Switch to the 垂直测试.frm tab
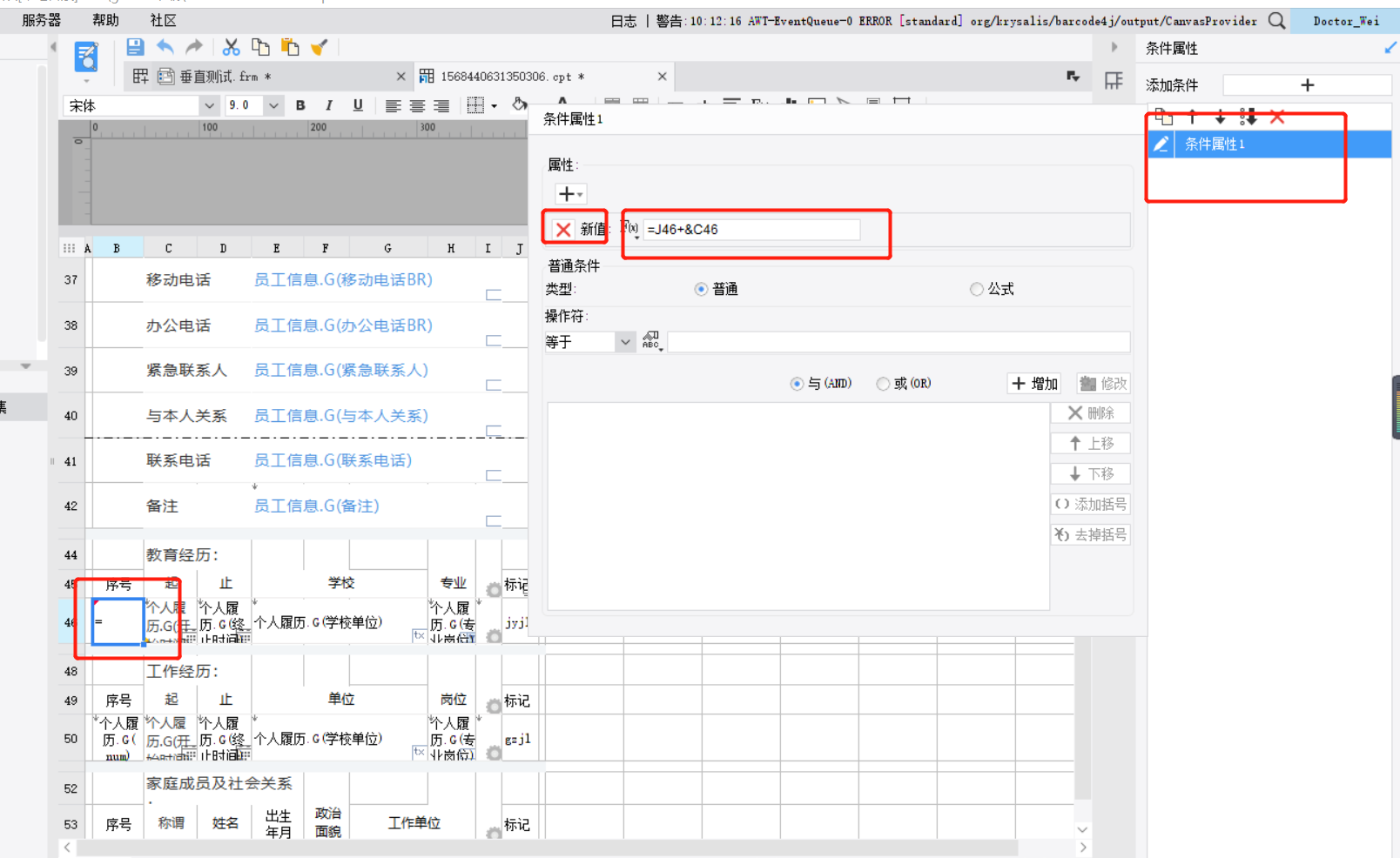1400x858 pixels. pyautogui.click(x=225, y=77)
